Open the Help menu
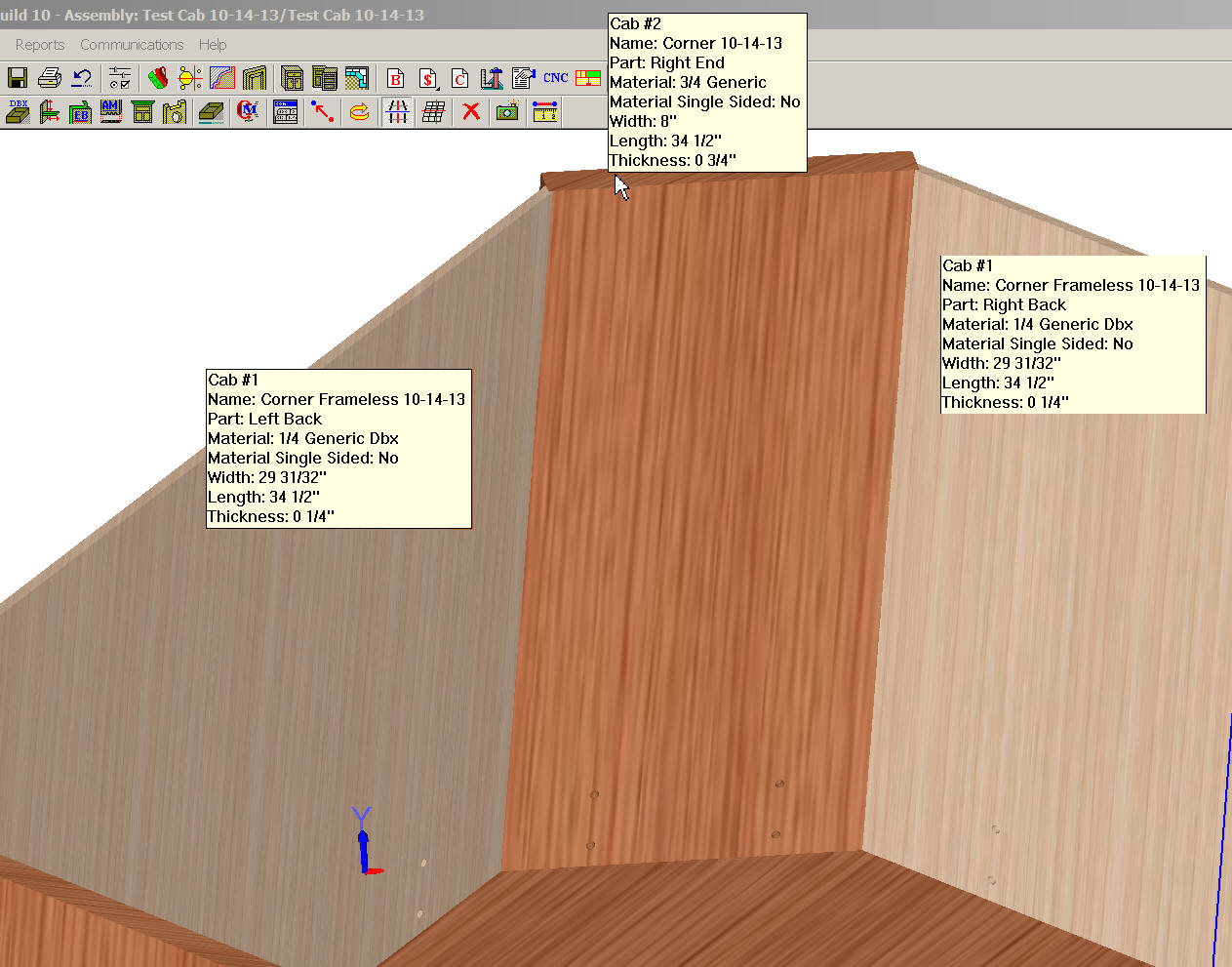This screenshot has height=967, width=1232. [213, 45]
